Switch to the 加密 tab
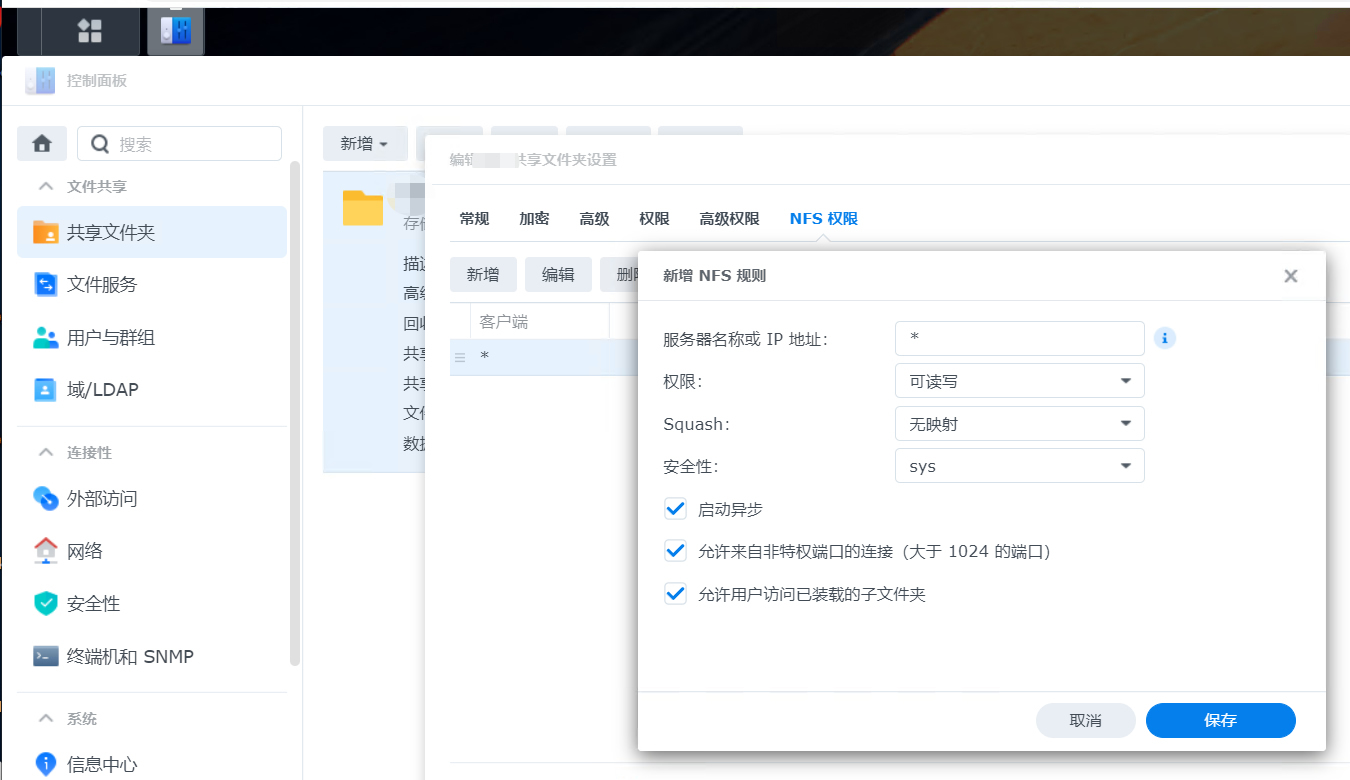 click(535, 219)
